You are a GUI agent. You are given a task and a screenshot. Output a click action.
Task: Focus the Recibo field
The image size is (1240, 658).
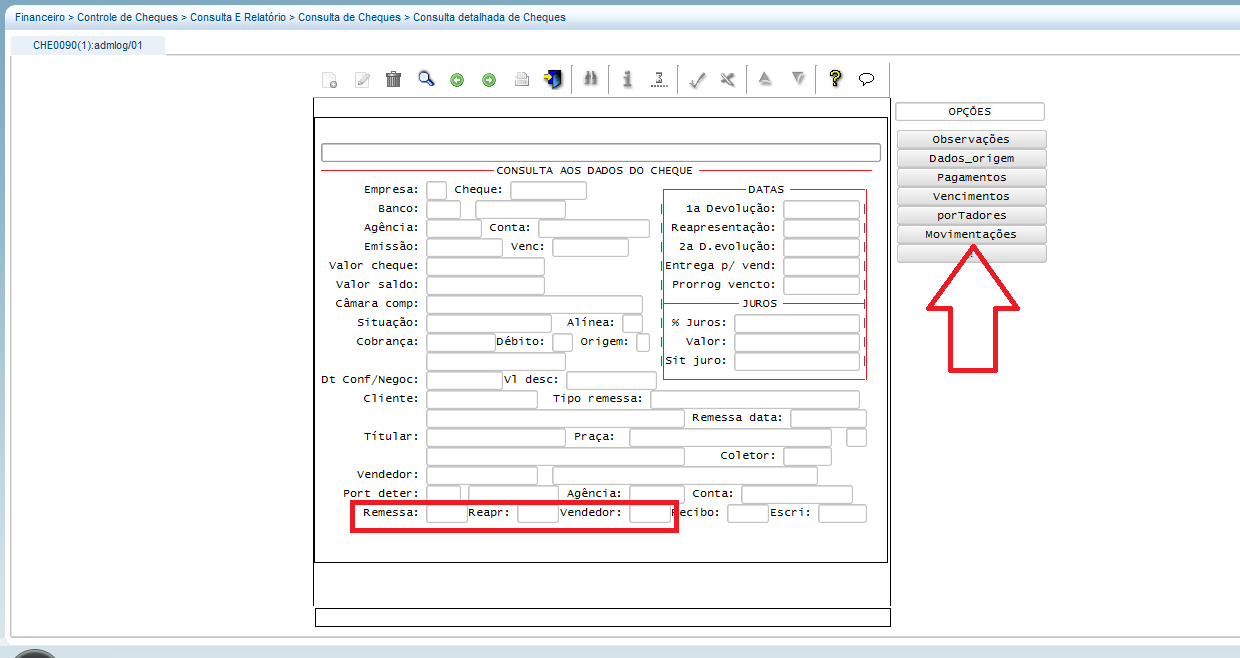click(748, 513)
